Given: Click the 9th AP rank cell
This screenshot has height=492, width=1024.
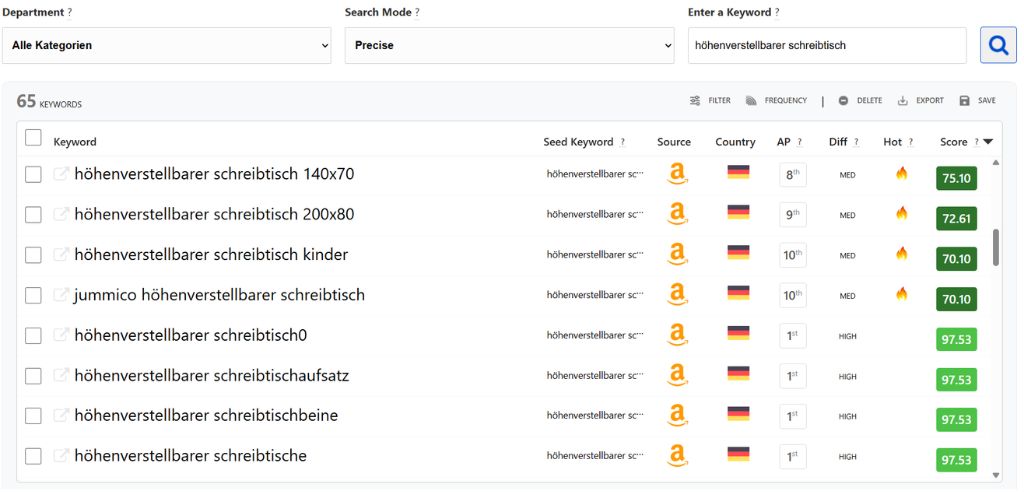Looking at the screenshot, I should click(792, 214).
